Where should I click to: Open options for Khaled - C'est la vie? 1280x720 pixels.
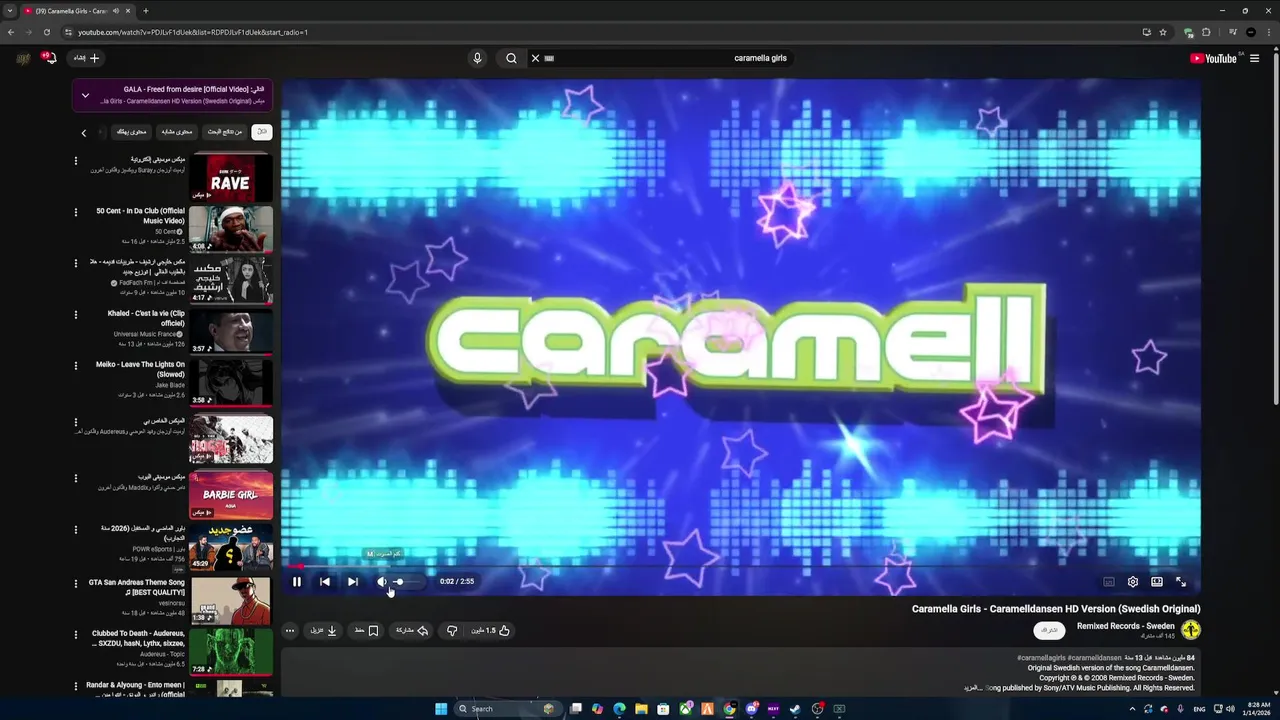click(x=76, y=314)
